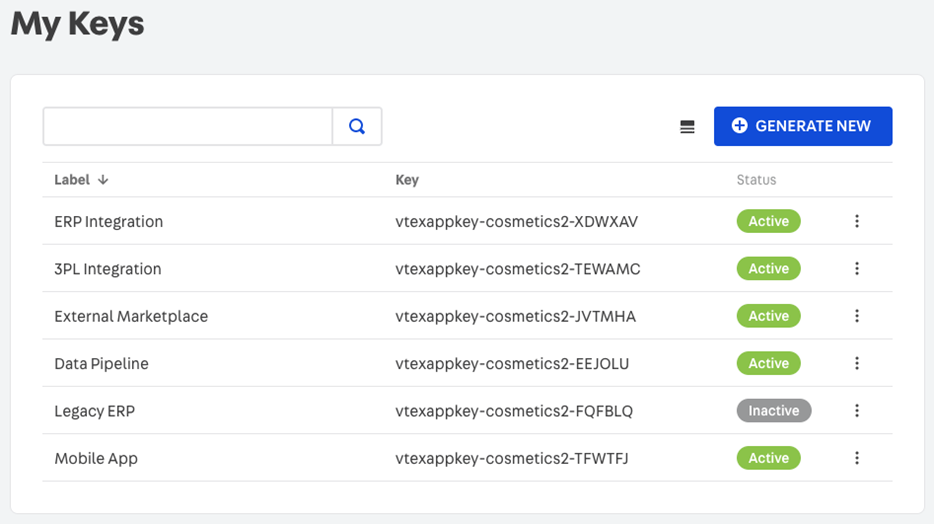Screen dimensions: 934x524
Task: Click key vtexappkey-cosmetics2-EEJOLU
Action: [x=512, y=363]
